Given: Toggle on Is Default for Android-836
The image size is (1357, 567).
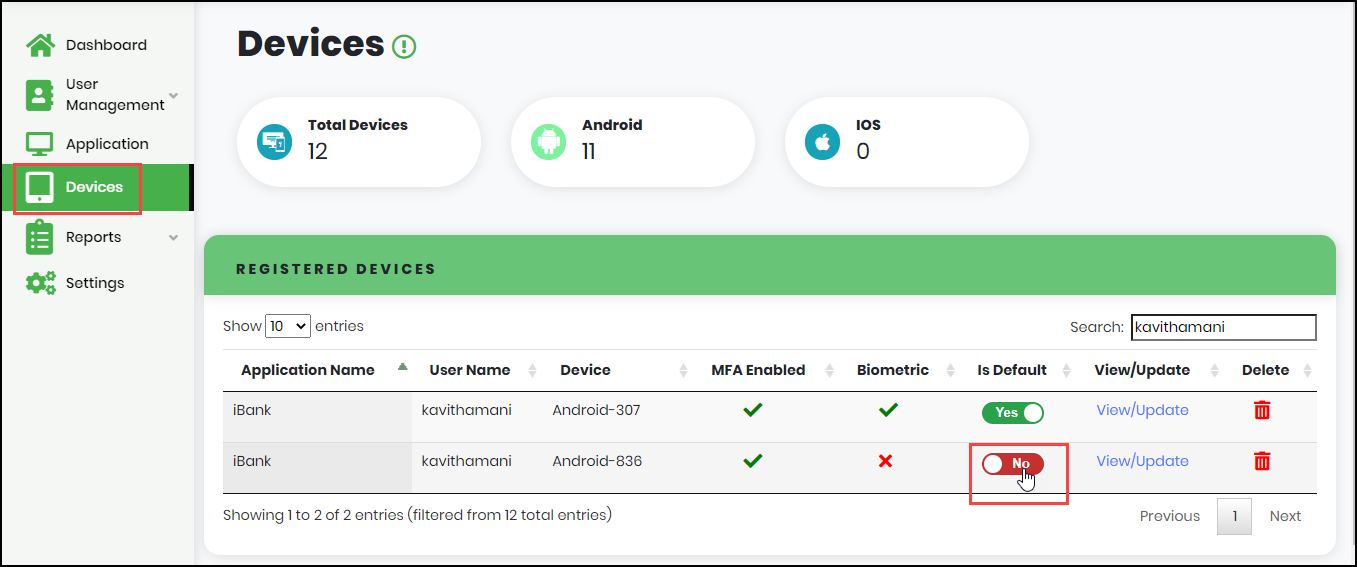Looking at the screenshot, I should pyautogui.click(x=1012, y=463).
